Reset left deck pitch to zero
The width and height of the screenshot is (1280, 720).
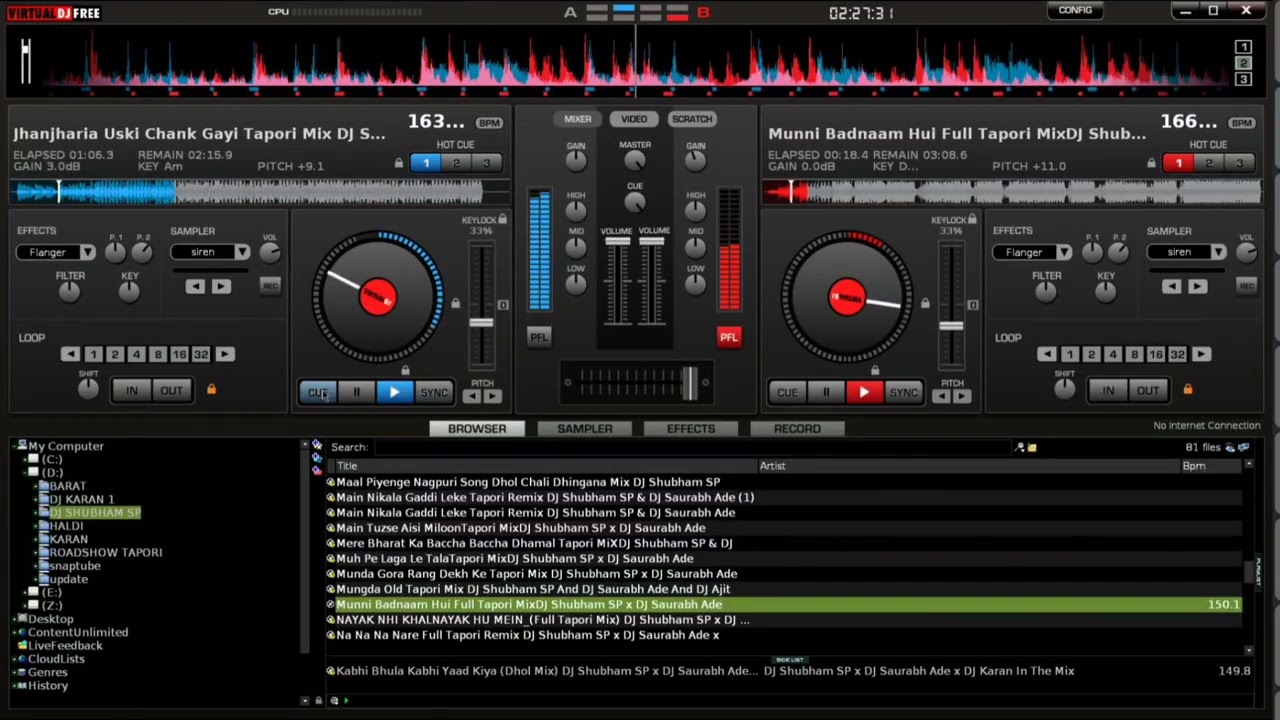coord(503,305)
